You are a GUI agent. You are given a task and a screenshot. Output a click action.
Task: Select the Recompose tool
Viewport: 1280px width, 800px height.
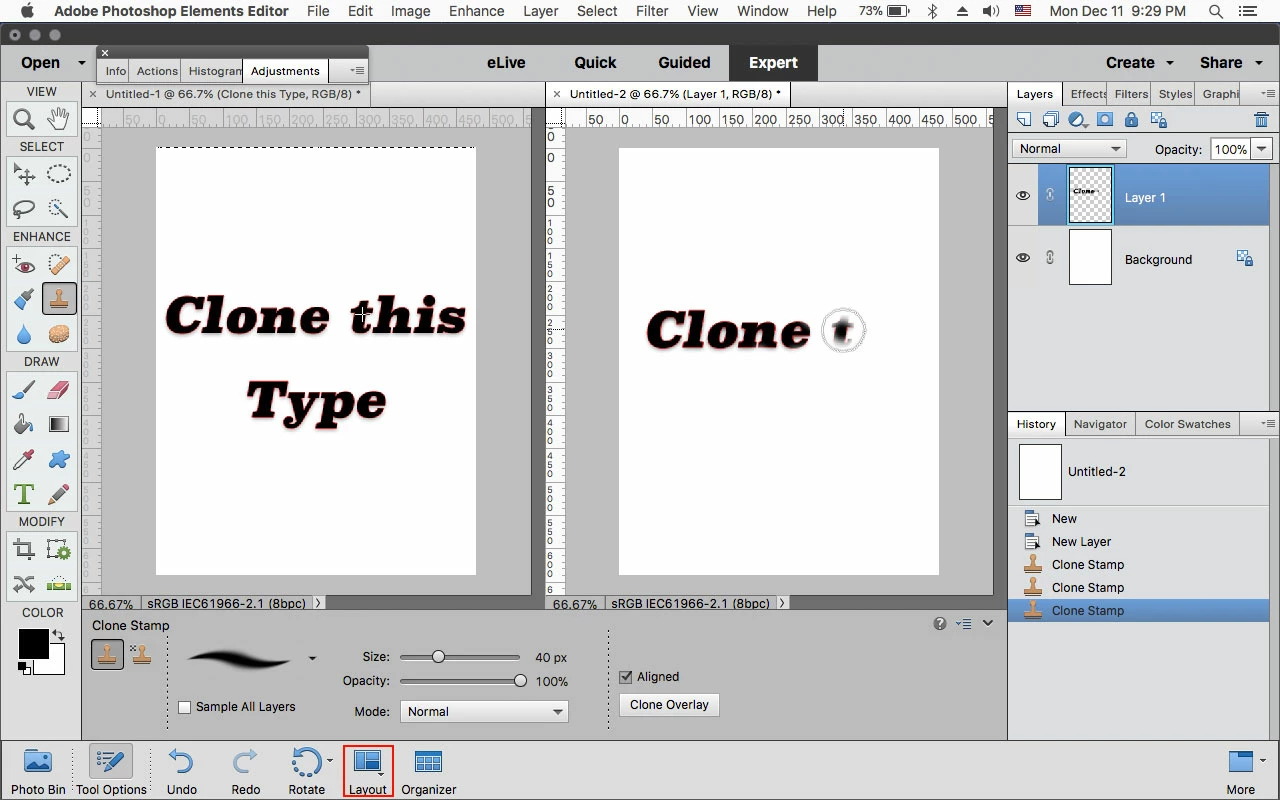59,550
